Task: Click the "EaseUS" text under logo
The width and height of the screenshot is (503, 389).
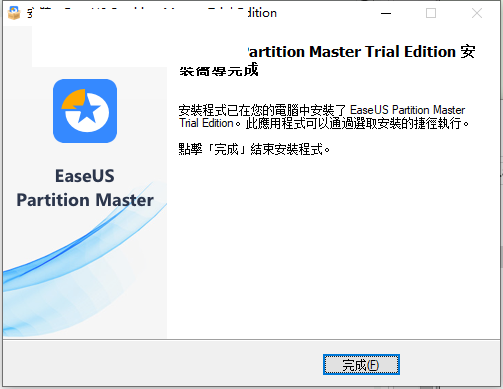Action: point(85,176)
